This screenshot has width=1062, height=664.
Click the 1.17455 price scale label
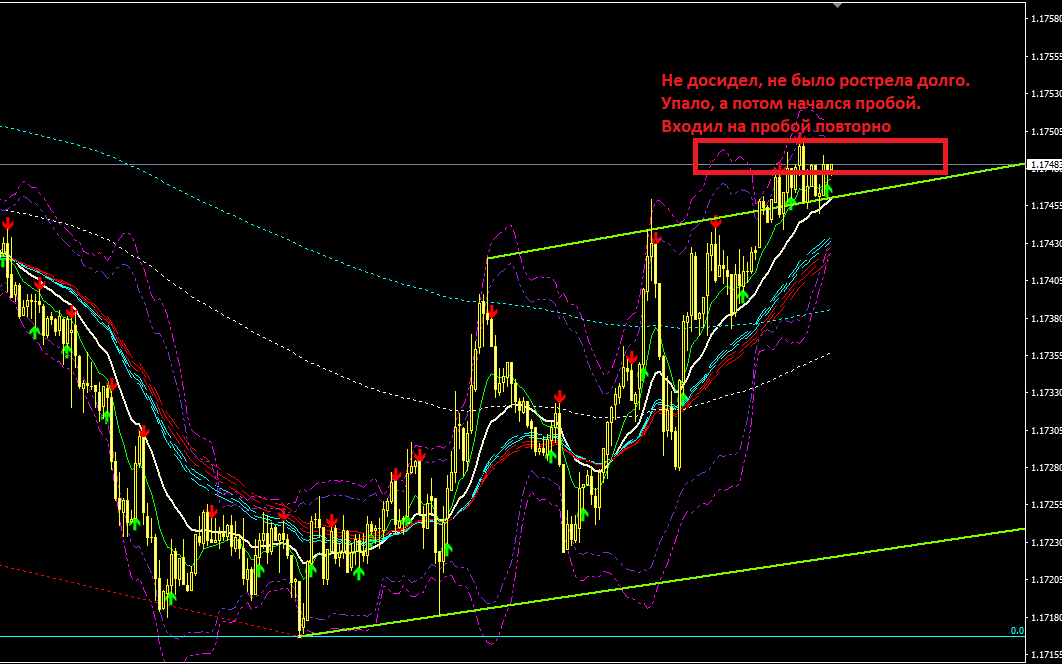tap(1046, 205)
